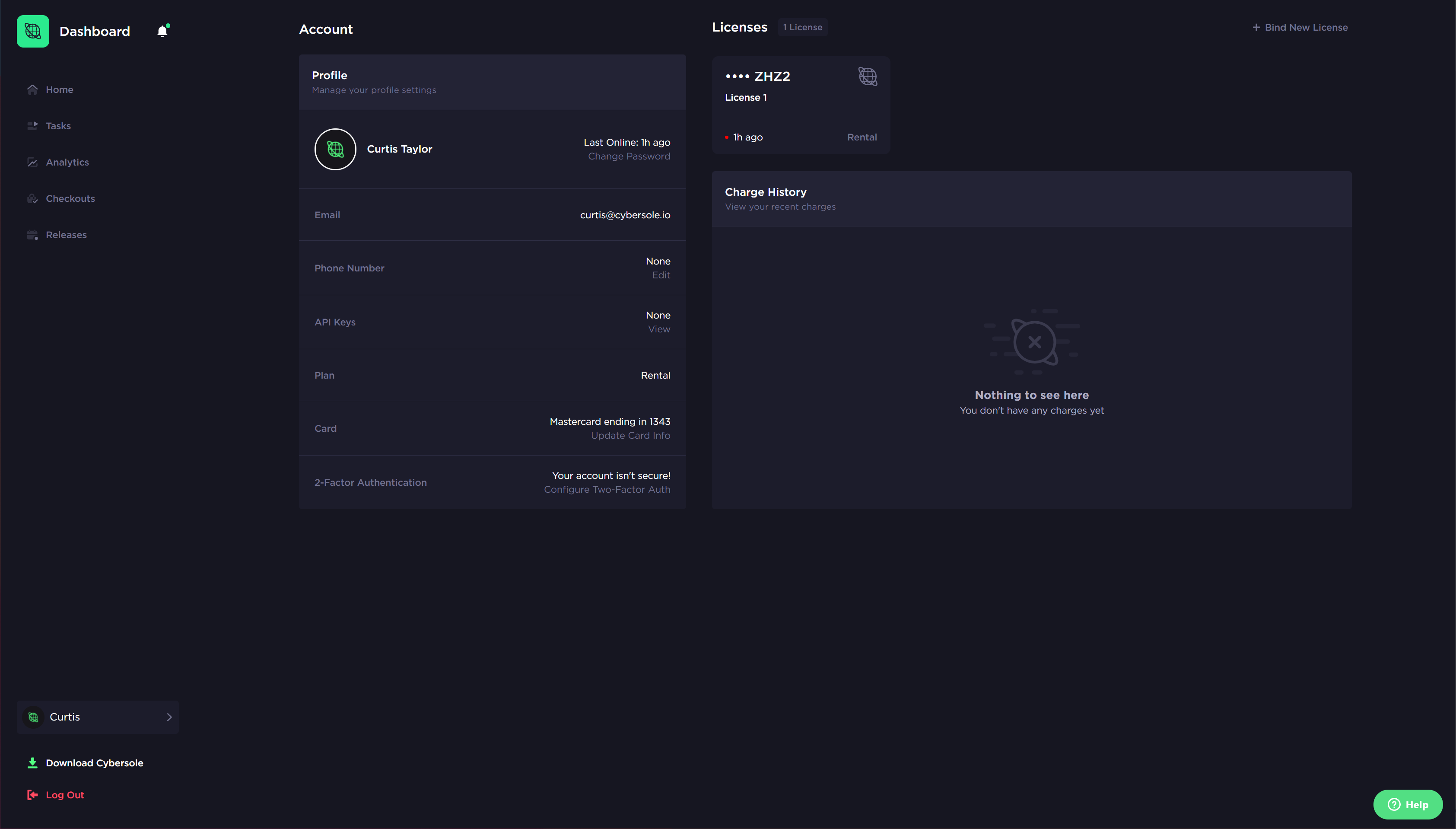Open the green Help button
This screenshot has width=1456, height=829.
(1408, 804)
